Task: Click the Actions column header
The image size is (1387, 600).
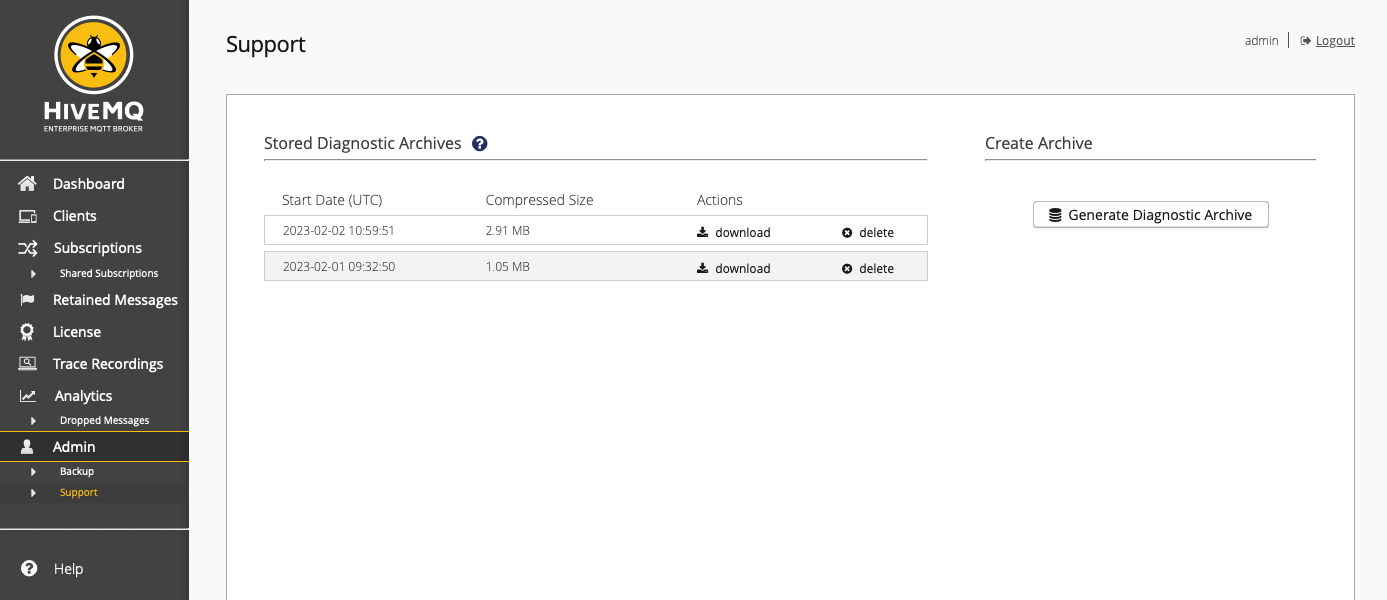Action: 720,200
